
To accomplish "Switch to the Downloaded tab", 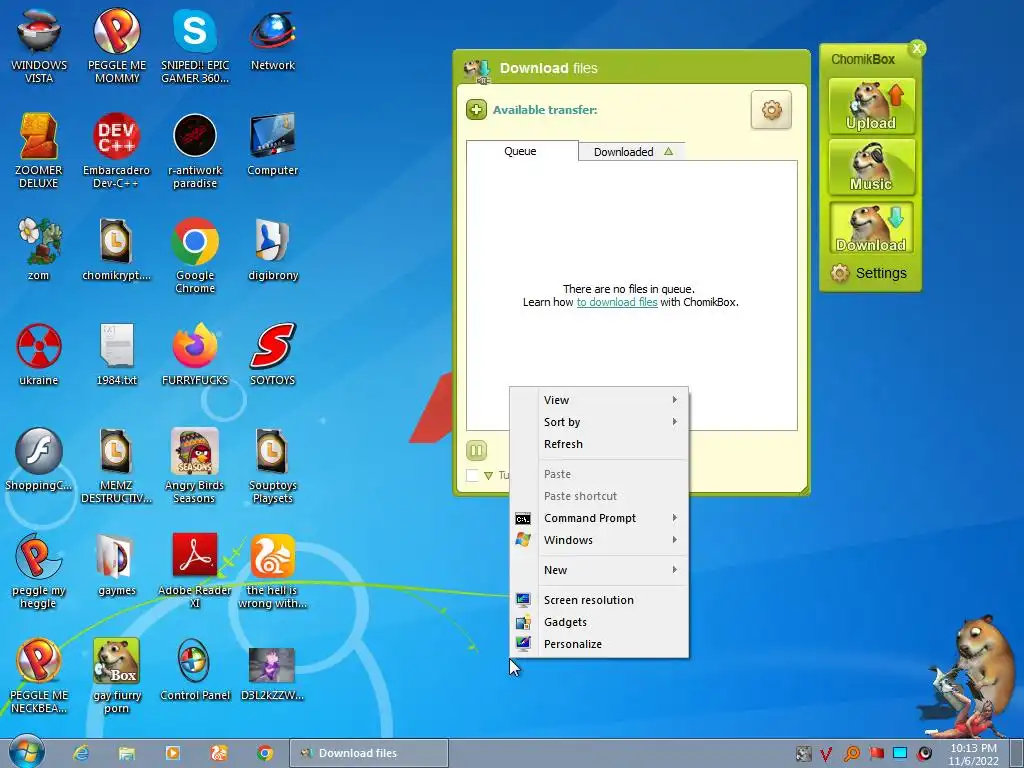I will (x=632, y=152).
